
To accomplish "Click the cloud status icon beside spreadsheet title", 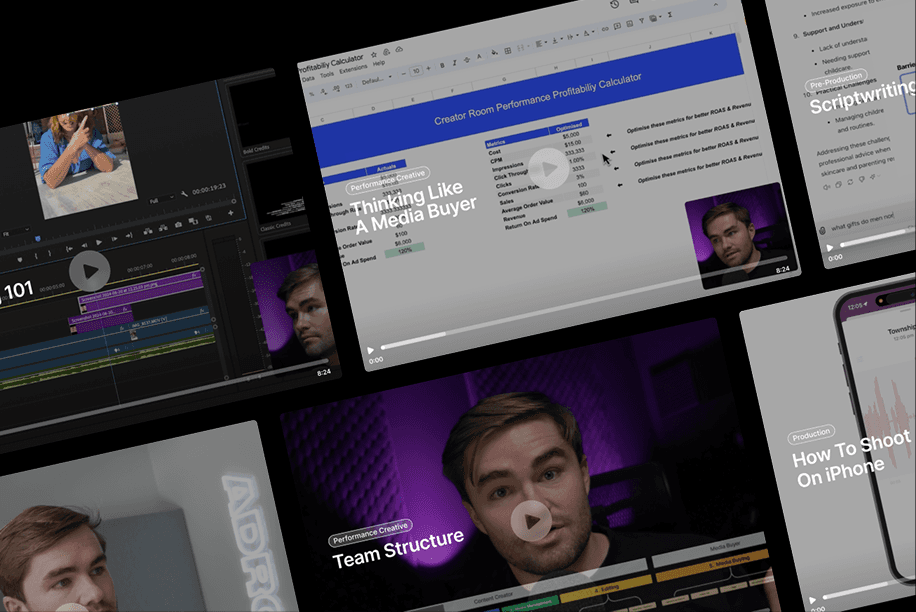I will [399, 49].
